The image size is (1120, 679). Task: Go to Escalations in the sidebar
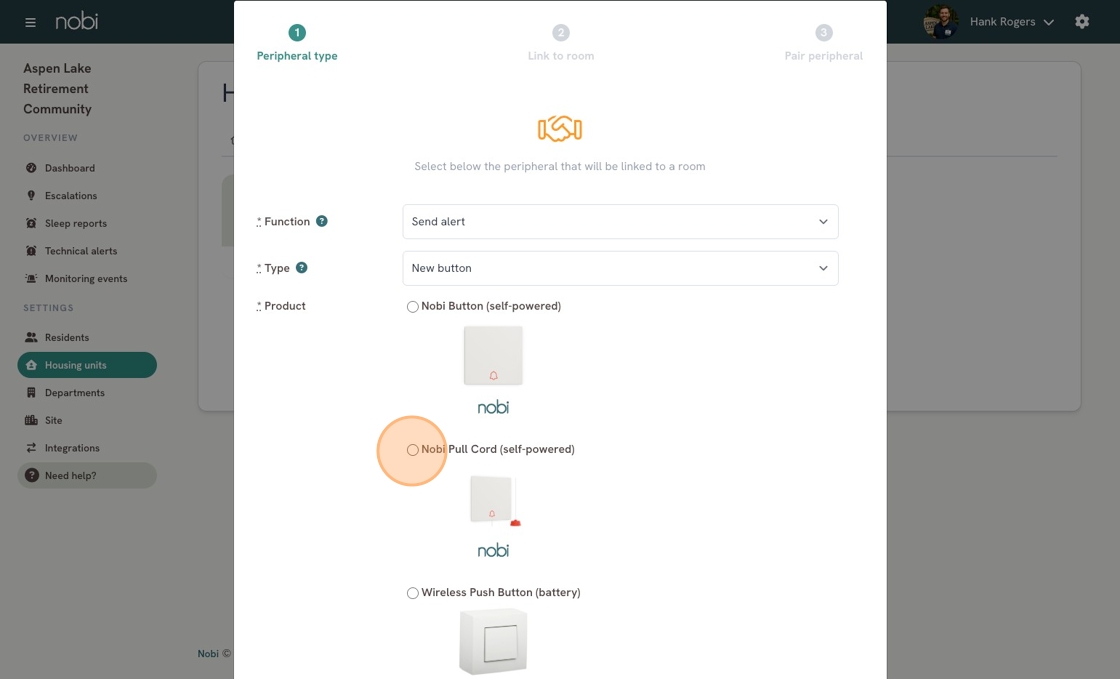pyautogui.click(x=71, y=196)
